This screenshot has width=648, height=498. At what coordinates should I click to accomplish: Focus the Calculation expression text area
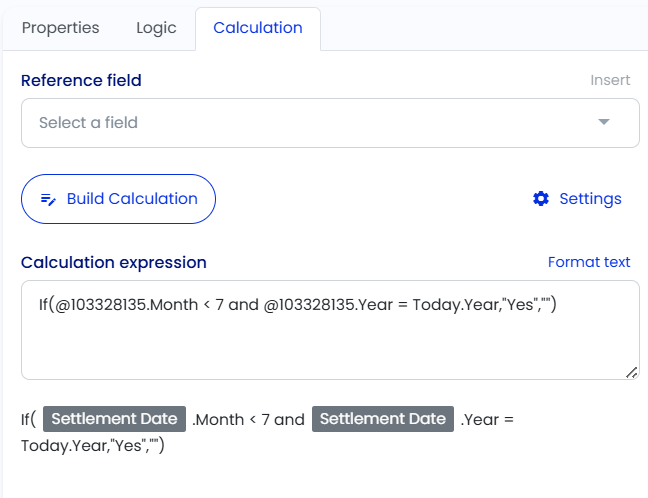coord(330,330)
